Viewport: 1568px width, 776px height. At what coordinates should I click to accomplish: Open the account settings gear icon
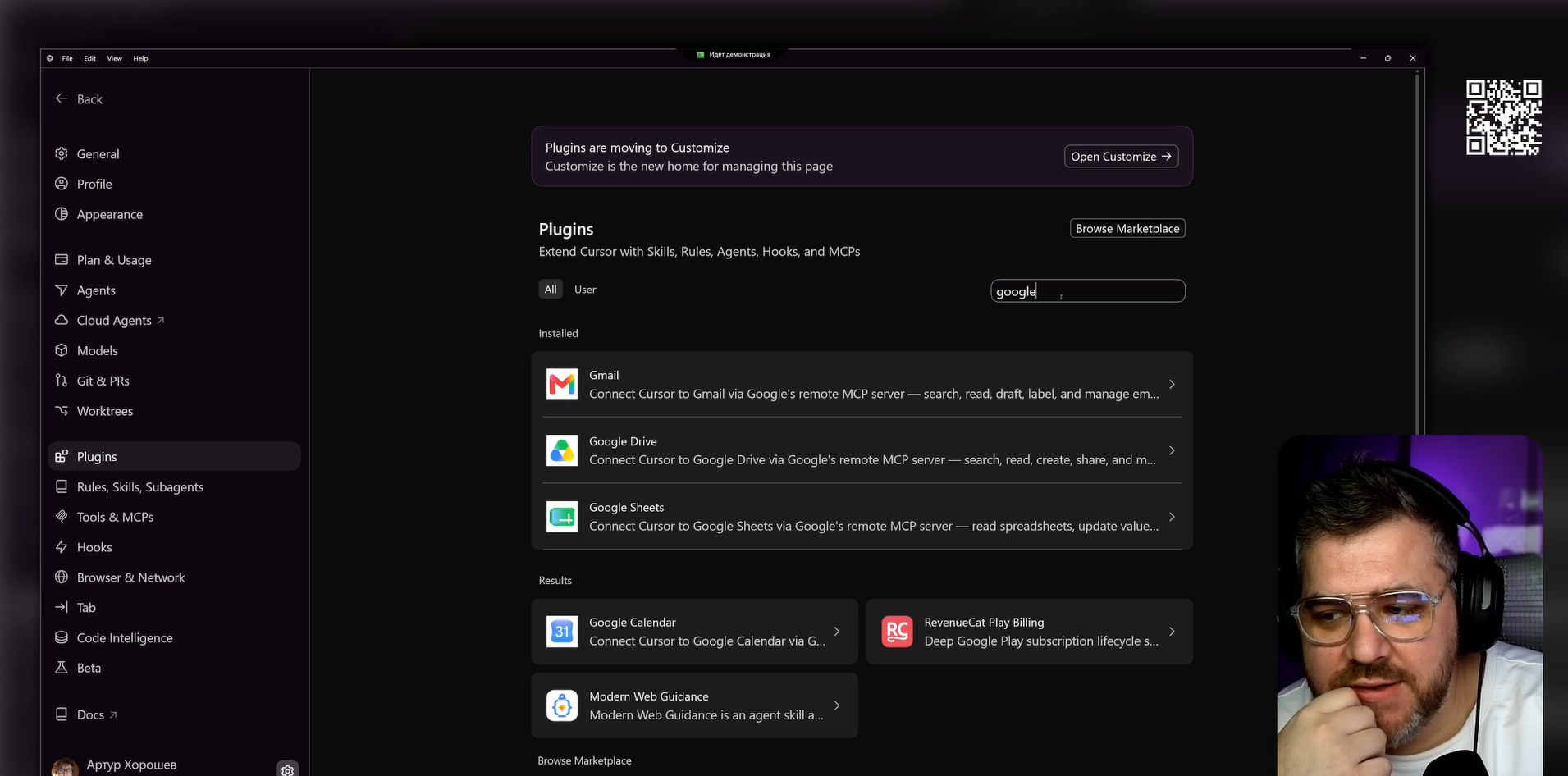pos(287,769)
